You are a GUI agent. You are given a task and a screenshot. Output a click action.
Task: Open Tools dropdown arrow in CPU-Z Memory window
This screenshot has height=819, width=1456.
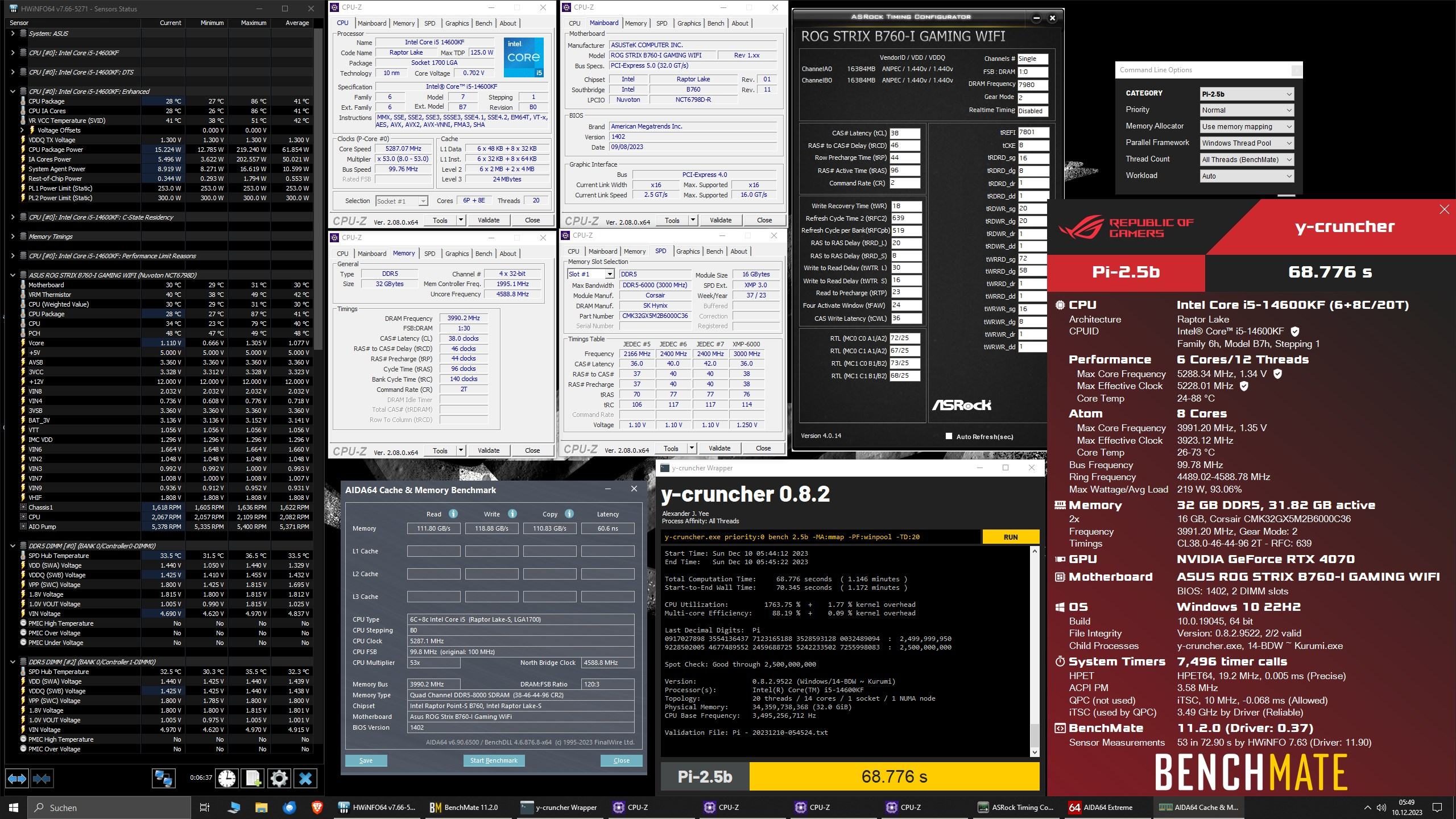(461, 450)
